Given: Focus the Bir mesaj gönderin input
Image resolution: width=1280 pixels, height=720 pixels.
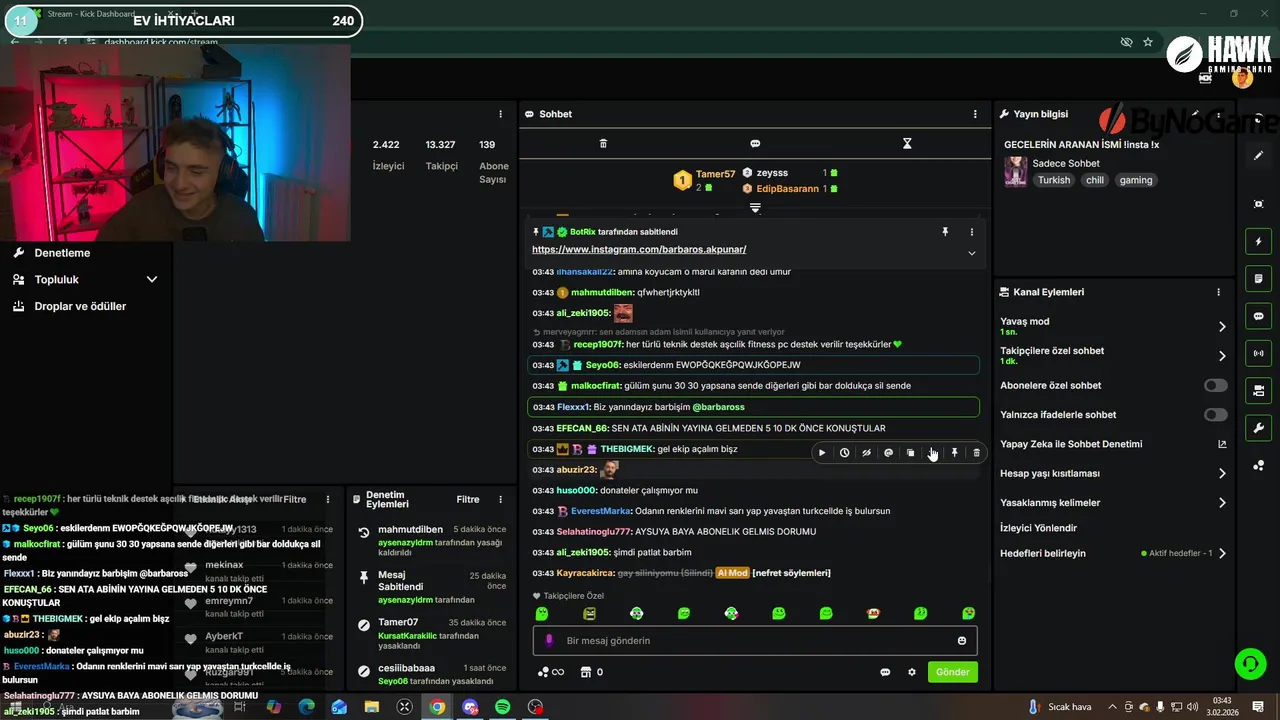Looking at the screenshot, I should click(755, 641).
